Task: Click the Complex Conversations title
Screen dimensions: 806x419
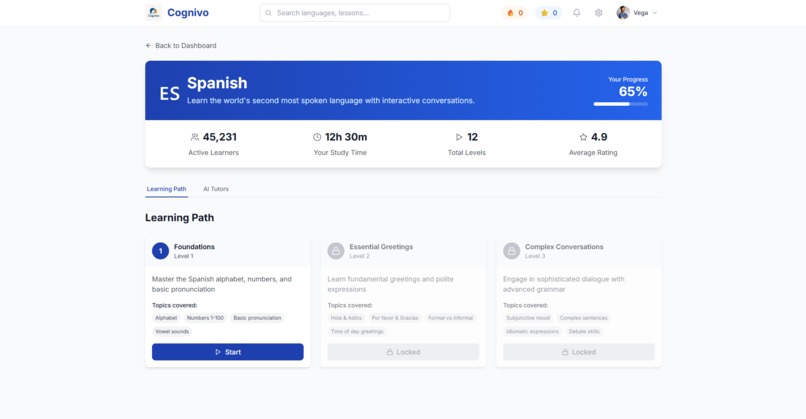Action: pos(564,247)
